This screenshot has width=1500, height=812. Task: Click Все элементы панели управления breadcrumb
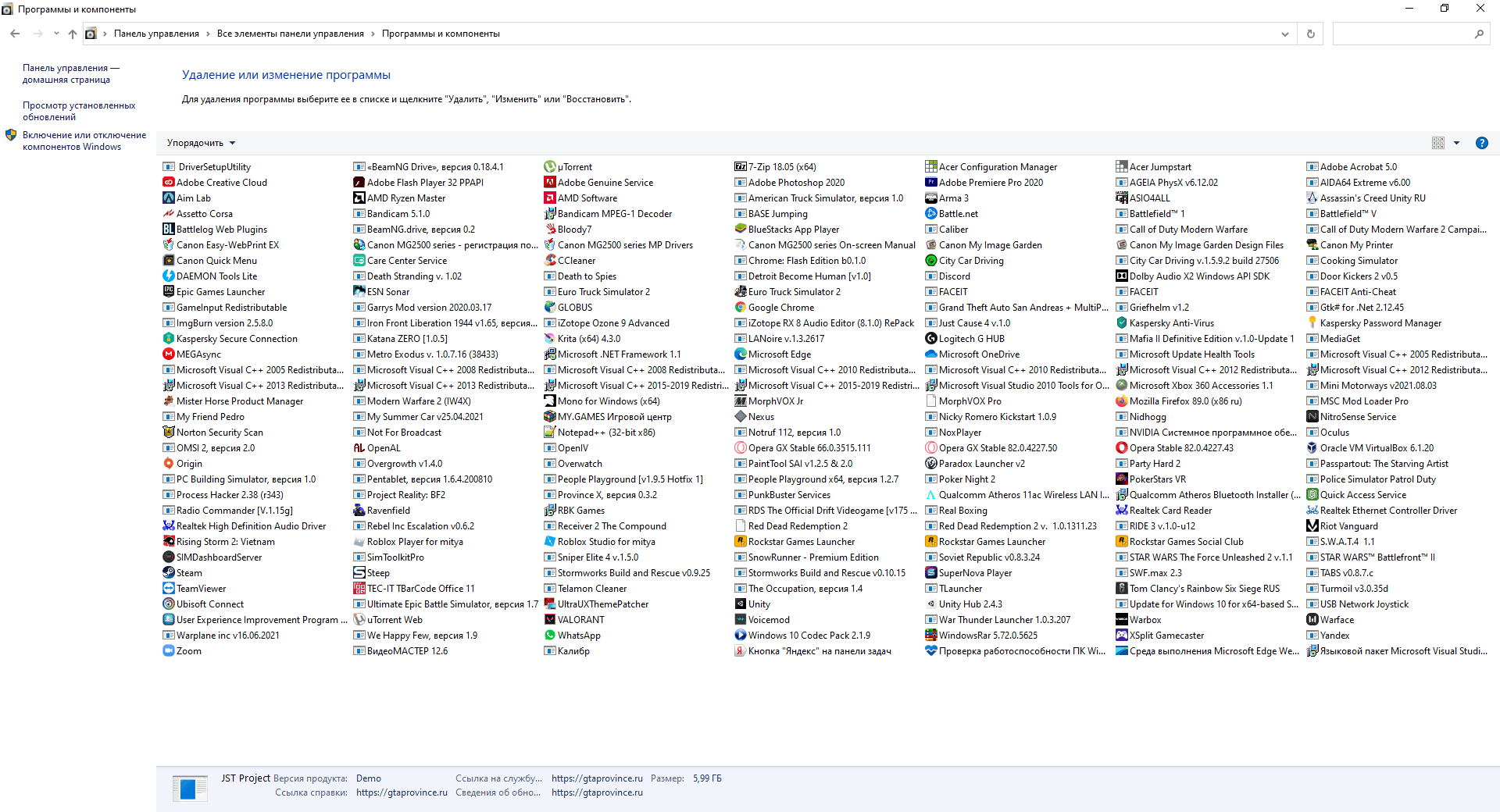pos(291,34)
